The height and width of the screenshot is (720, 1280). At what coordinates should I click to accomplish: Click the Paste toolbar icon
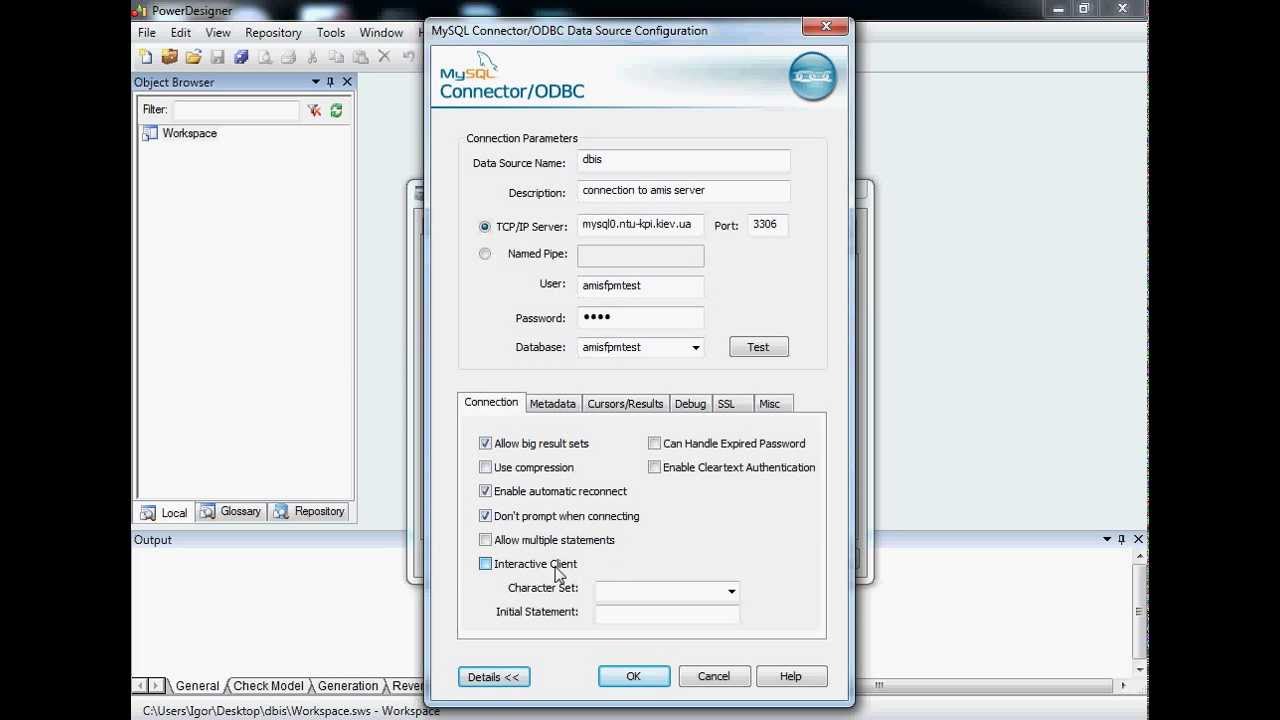[361, 57]
